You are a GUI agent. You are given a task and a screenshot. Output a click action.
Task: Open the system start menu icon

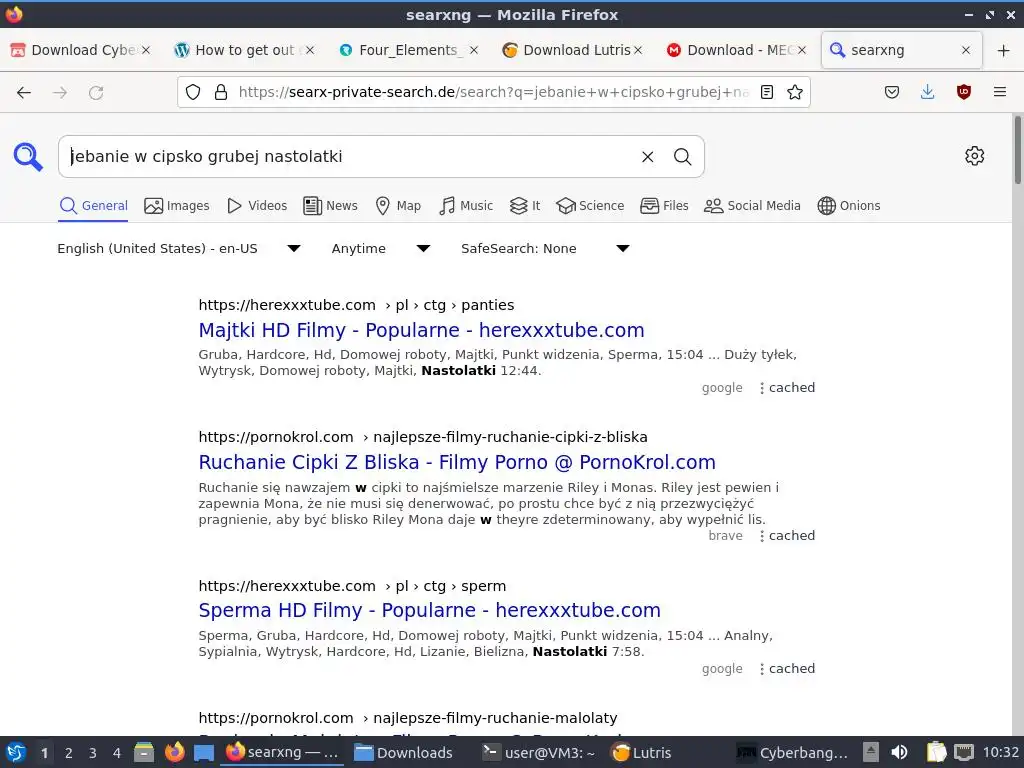click(x=16, y=752)
